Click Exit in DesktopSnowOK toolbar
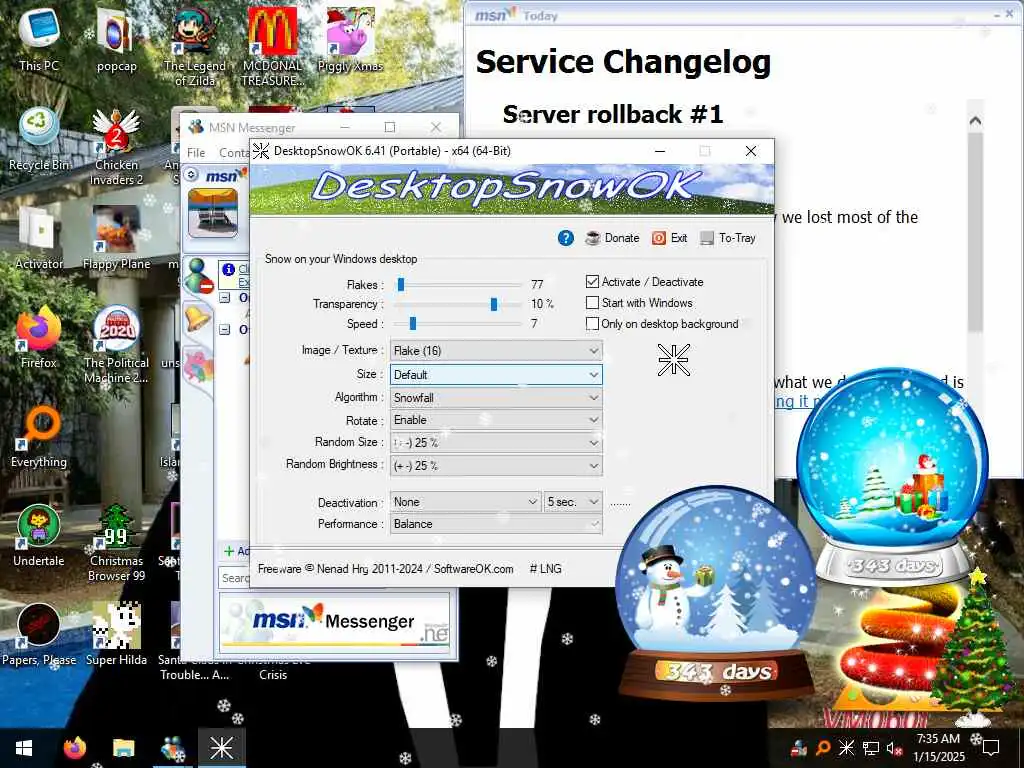Viewport: 1024px width, 768px height. pos(669,238)
